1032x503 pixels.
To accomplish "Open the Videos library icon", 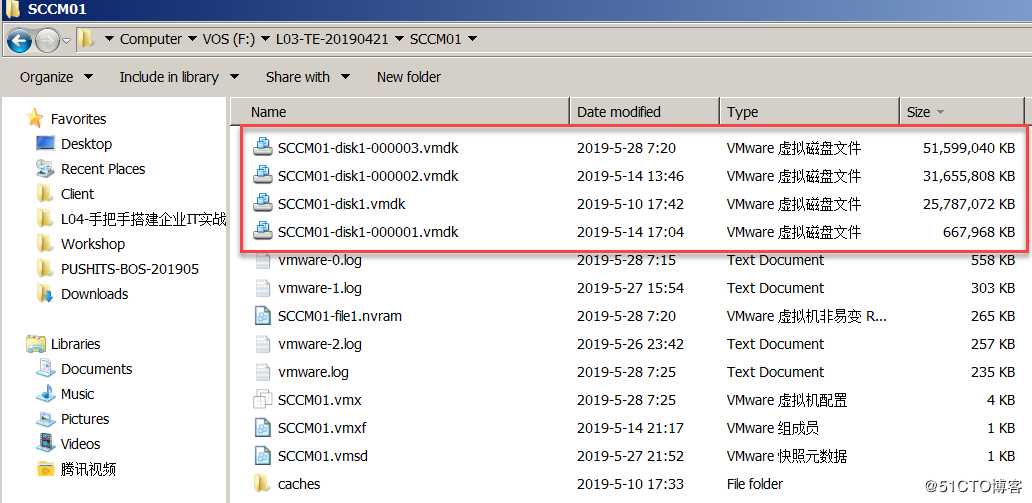I will (45, 444).
